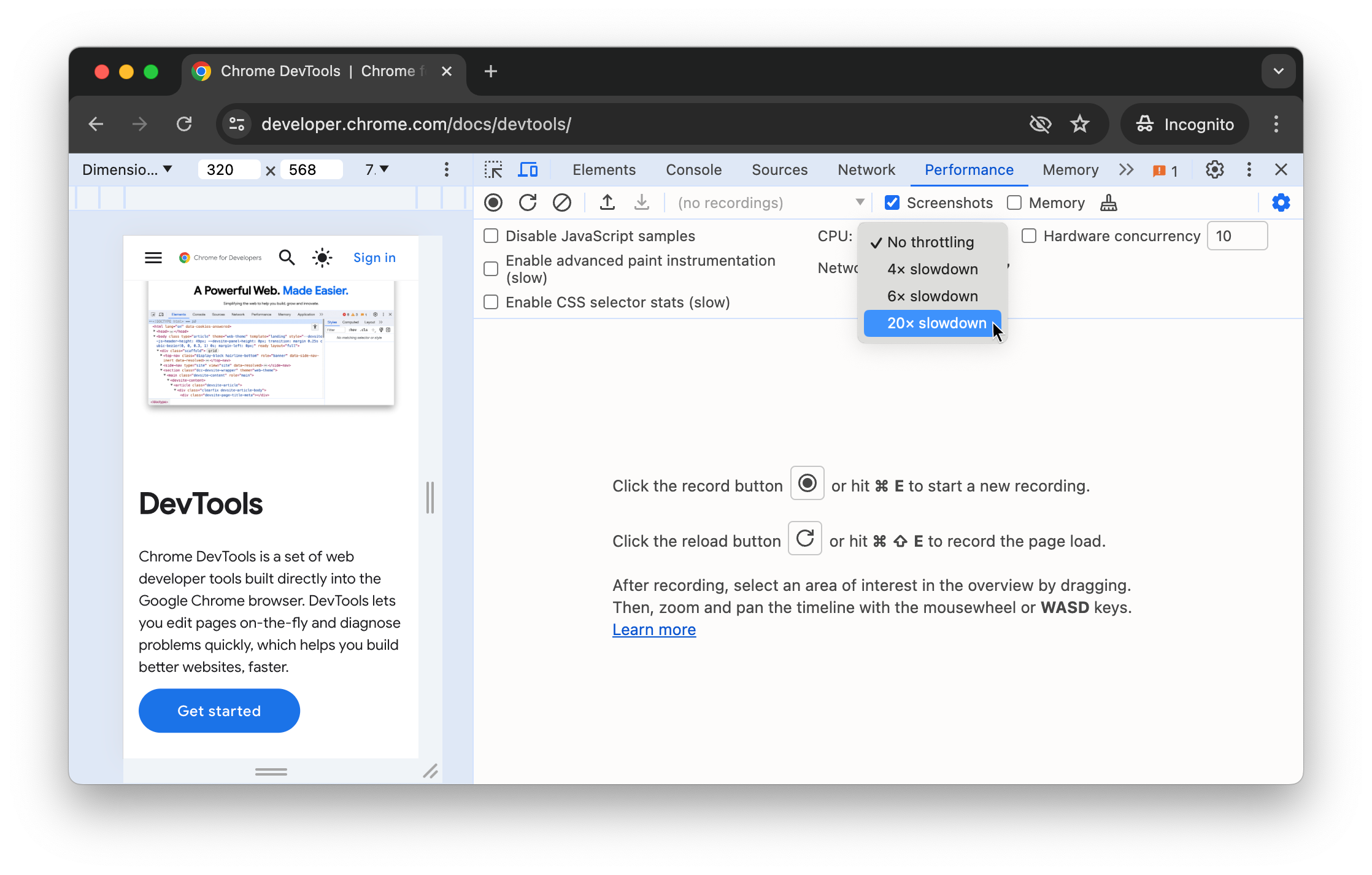This screenshot has width=1372, height=875.
Task: Click the upload/import recording icon
Action: click(605, 203)
